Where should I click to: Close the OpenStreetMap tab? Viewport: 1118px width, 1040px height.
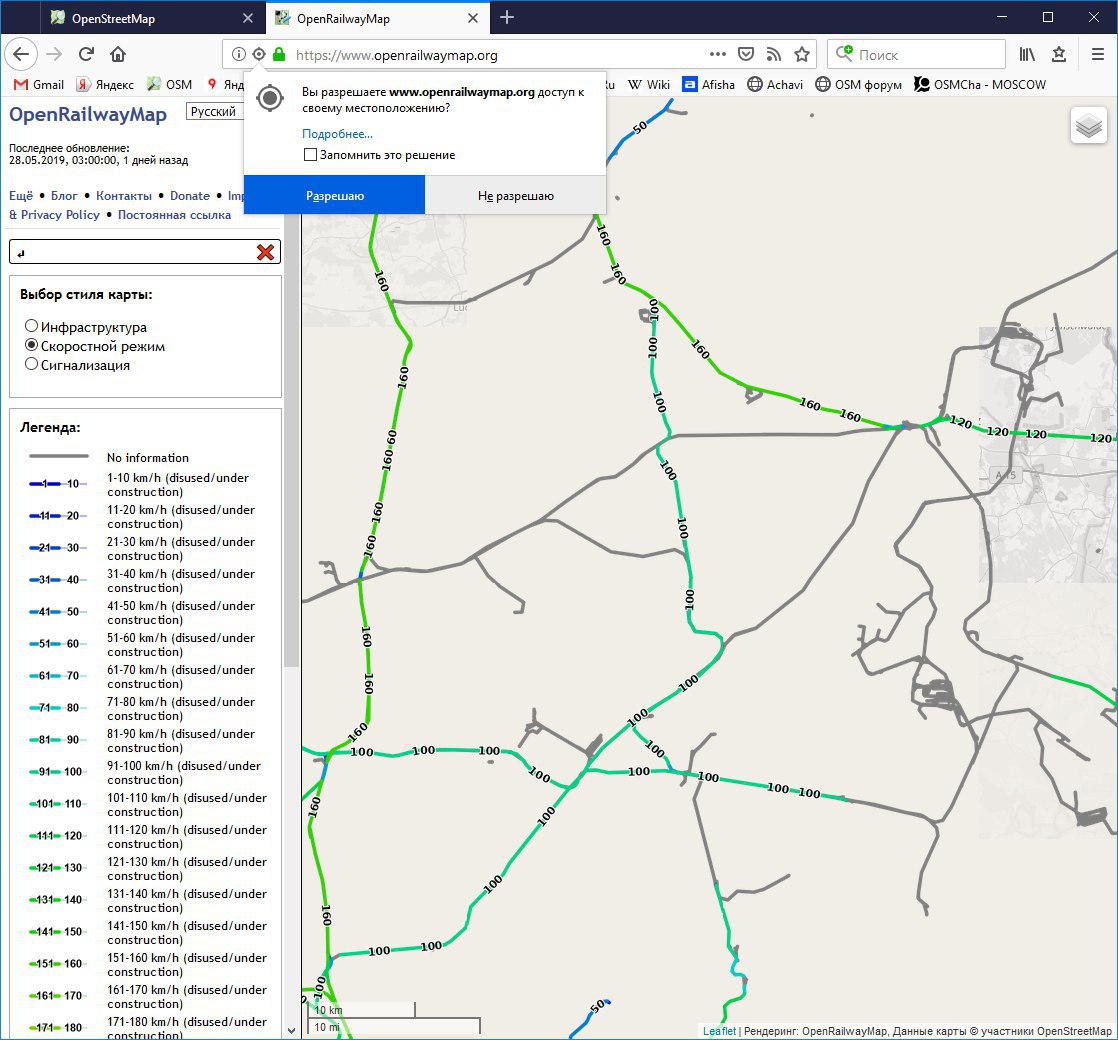click(x=247, y=18)
